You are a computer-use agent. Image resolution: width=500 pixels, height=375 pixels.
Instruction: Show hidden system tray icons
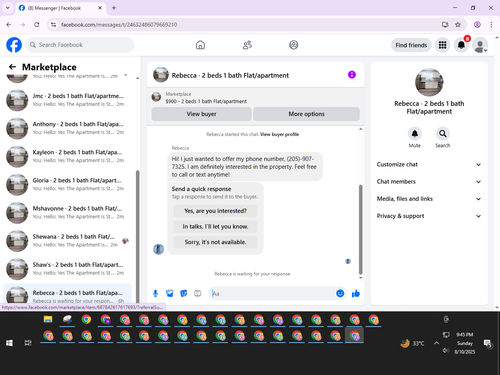pyautogui.click(x=436, y=343)
